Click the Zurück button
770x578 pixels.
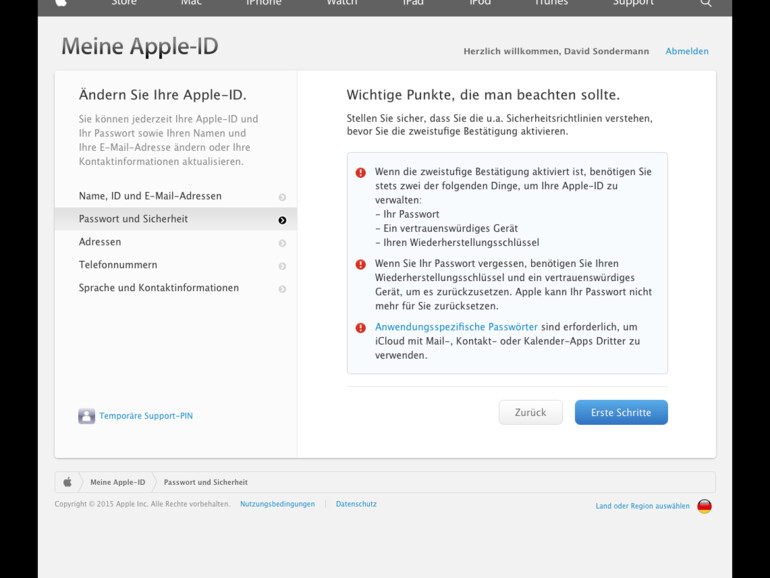[530, 413]
